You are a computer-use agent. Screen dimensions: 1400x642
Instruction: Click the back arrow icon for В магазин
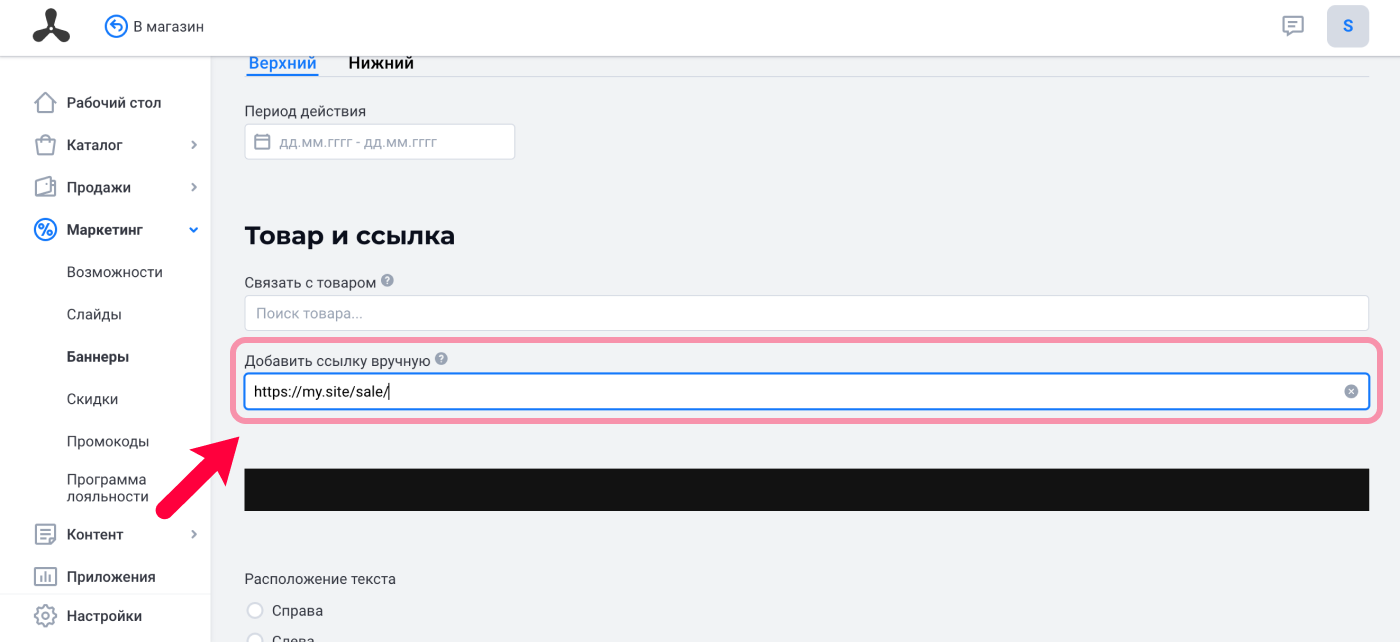click(x=116, y=26)
